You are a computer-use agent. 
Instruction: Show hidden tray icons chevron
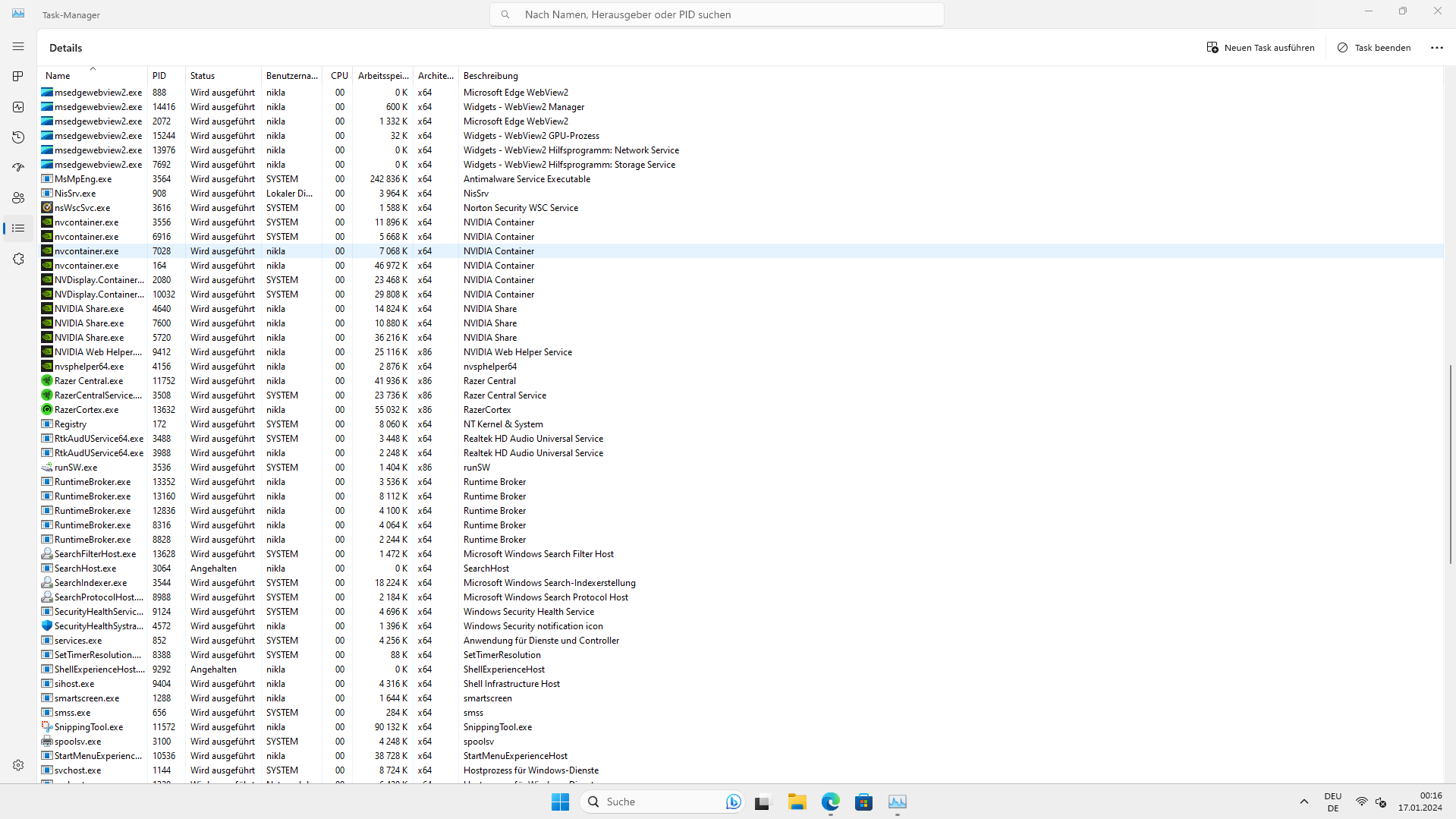pos(1304,802)
